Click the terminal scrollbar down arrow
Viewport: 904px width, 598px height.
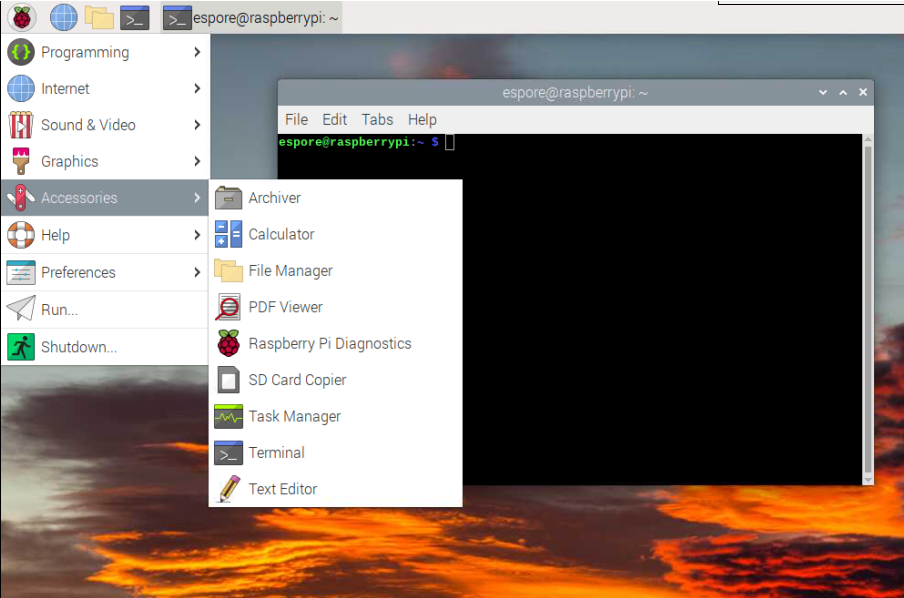click(868, 480)
